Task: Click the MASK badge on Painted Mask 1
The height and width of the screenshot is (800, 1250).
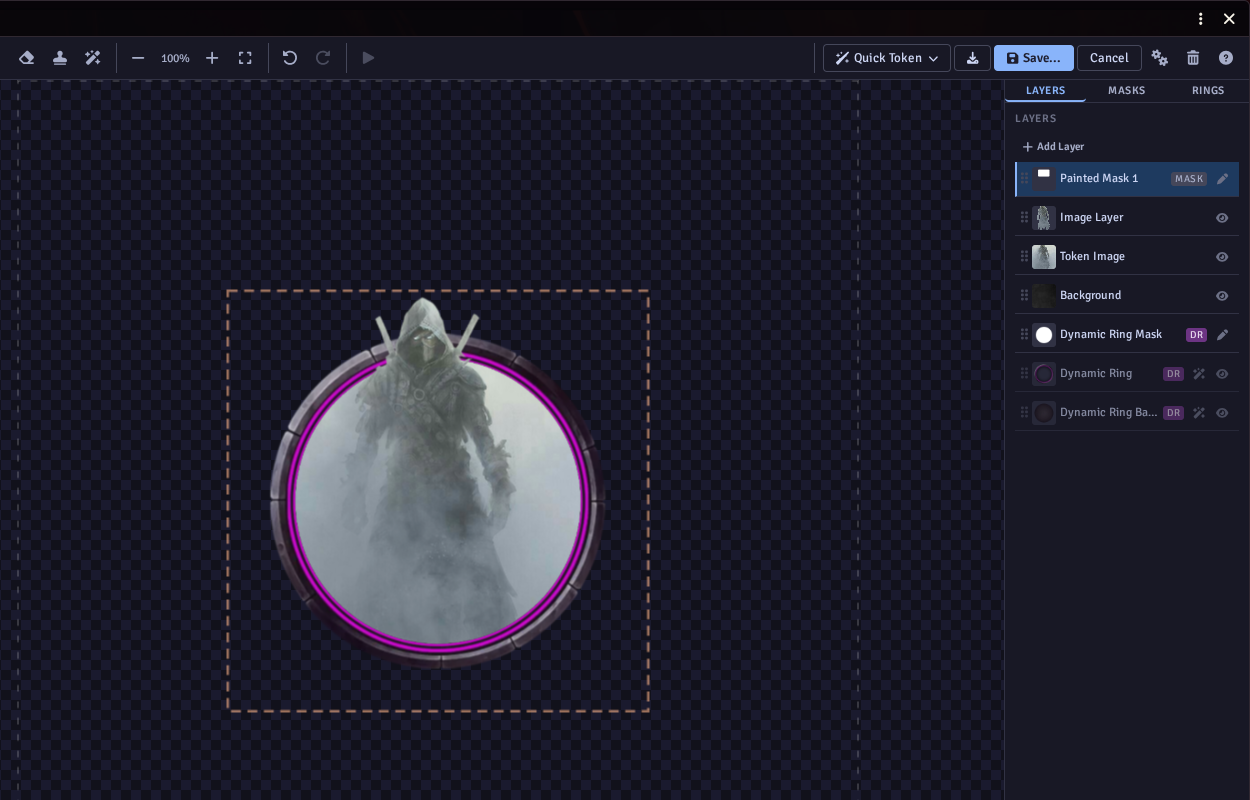Action: coord(1189,179)
